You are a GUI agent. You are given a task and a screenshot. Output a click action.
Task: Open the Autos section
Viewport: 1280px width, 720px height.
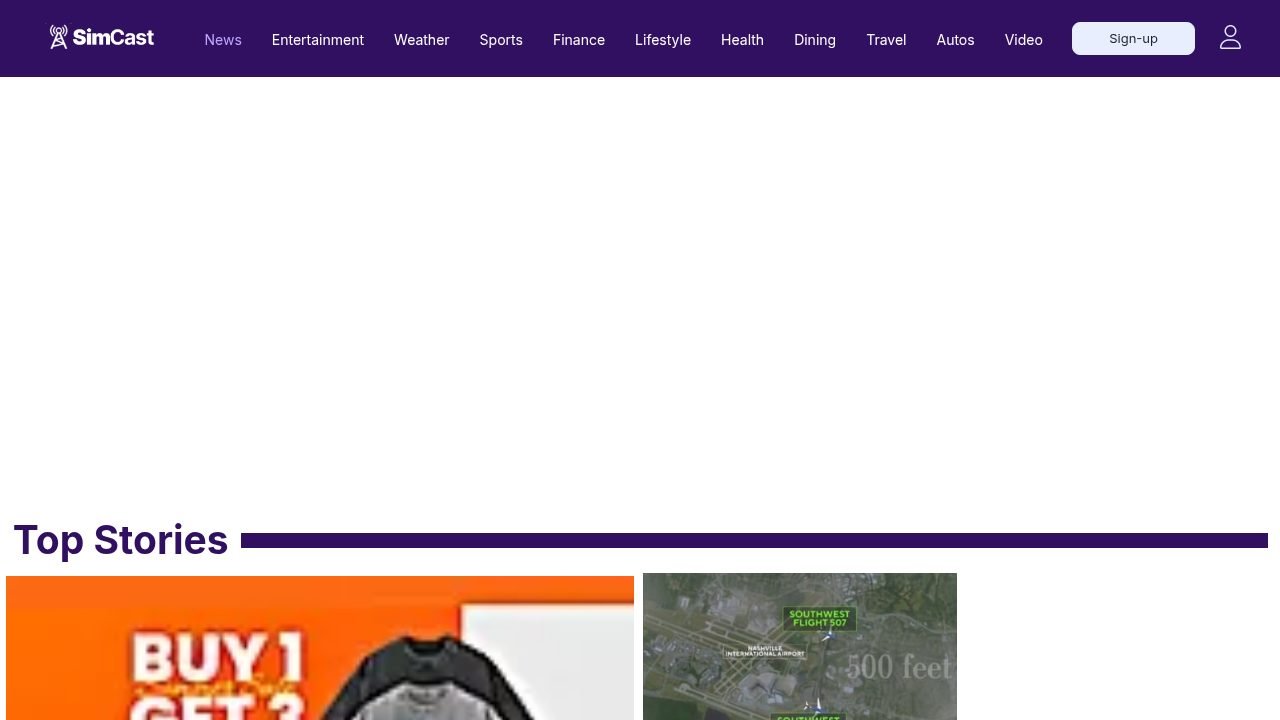956,40
